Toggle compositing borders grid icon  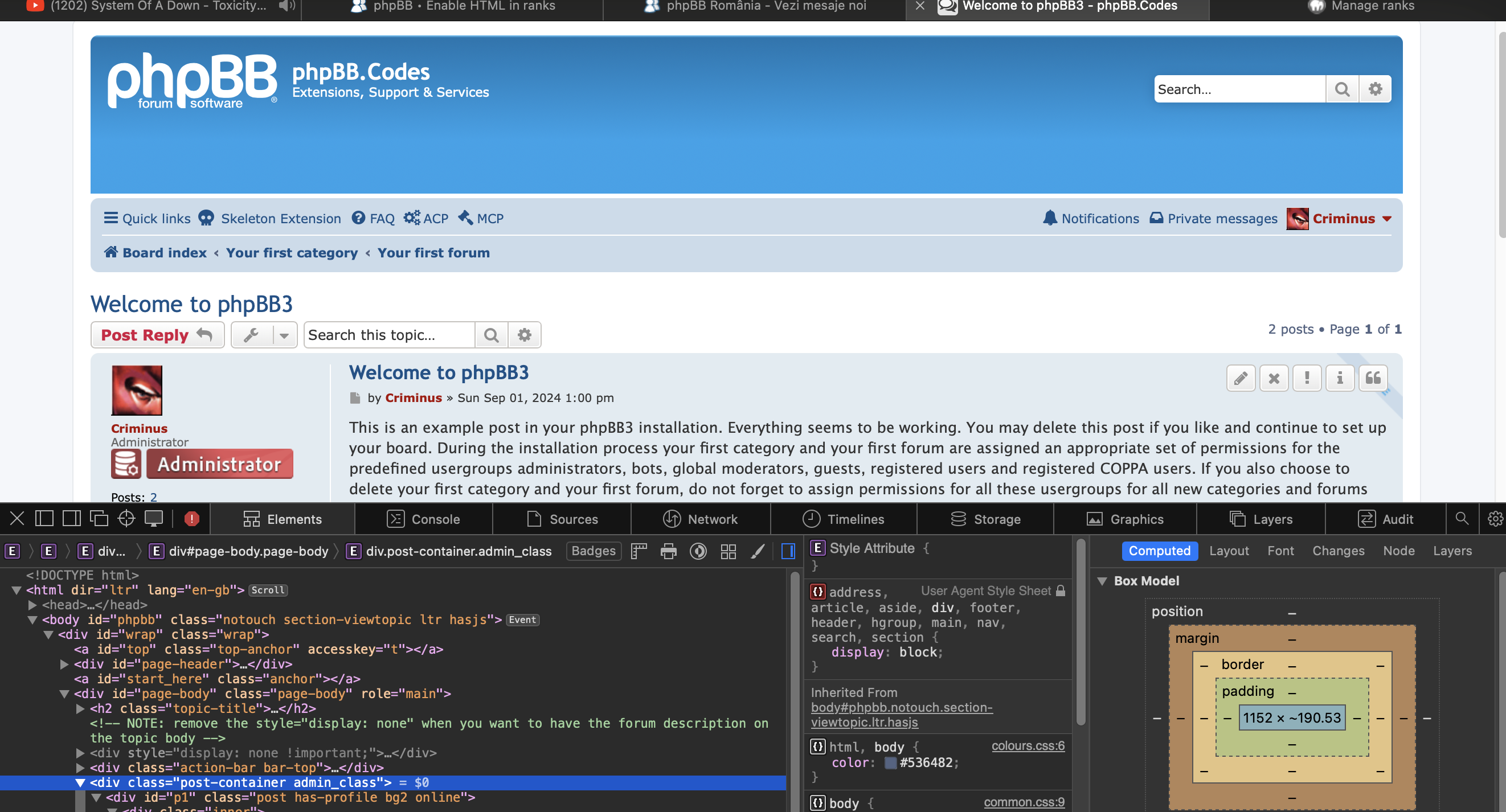[729, 551]
